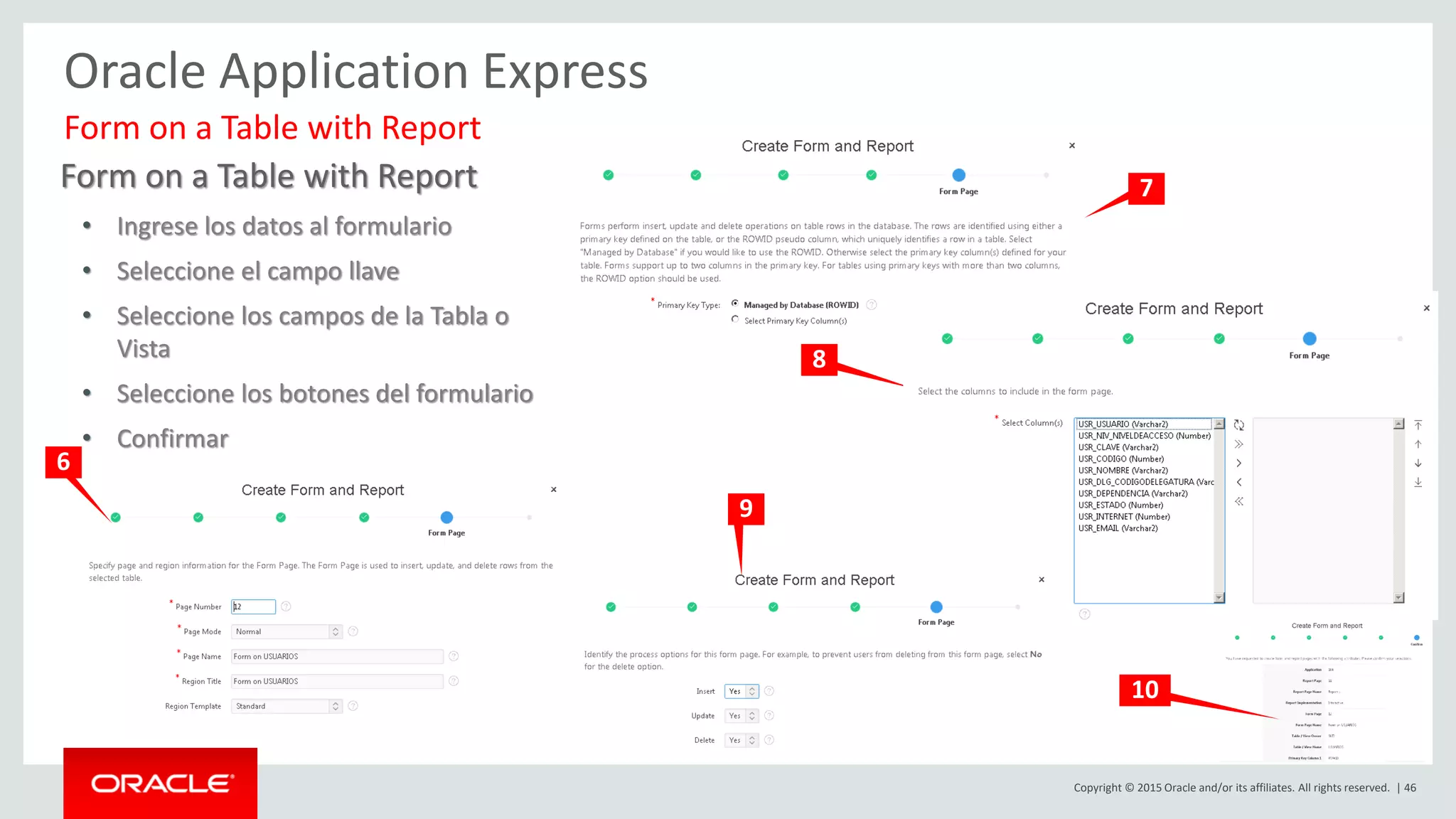Click scroll-up arrow of the available columns list
The width and height of the screenshot is (1456, 819).
1219,424
